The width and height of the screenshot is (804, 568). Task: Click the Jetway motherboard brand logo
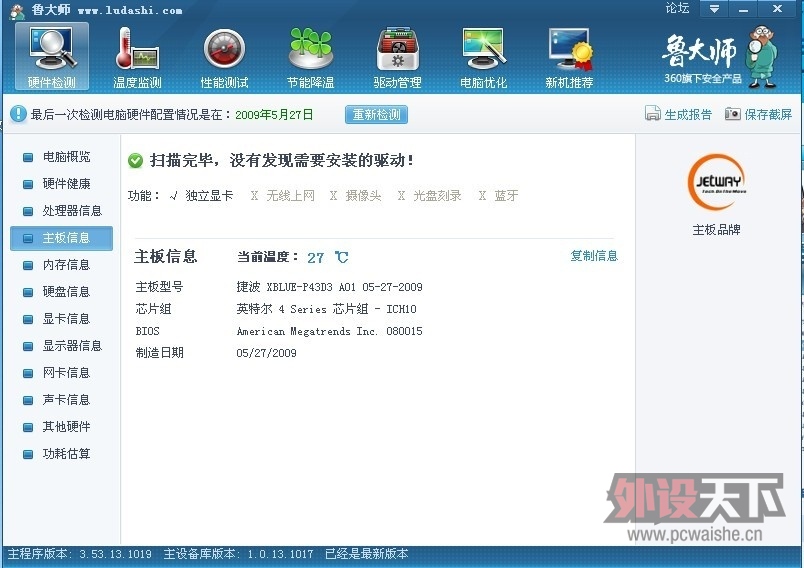(716, 182)
